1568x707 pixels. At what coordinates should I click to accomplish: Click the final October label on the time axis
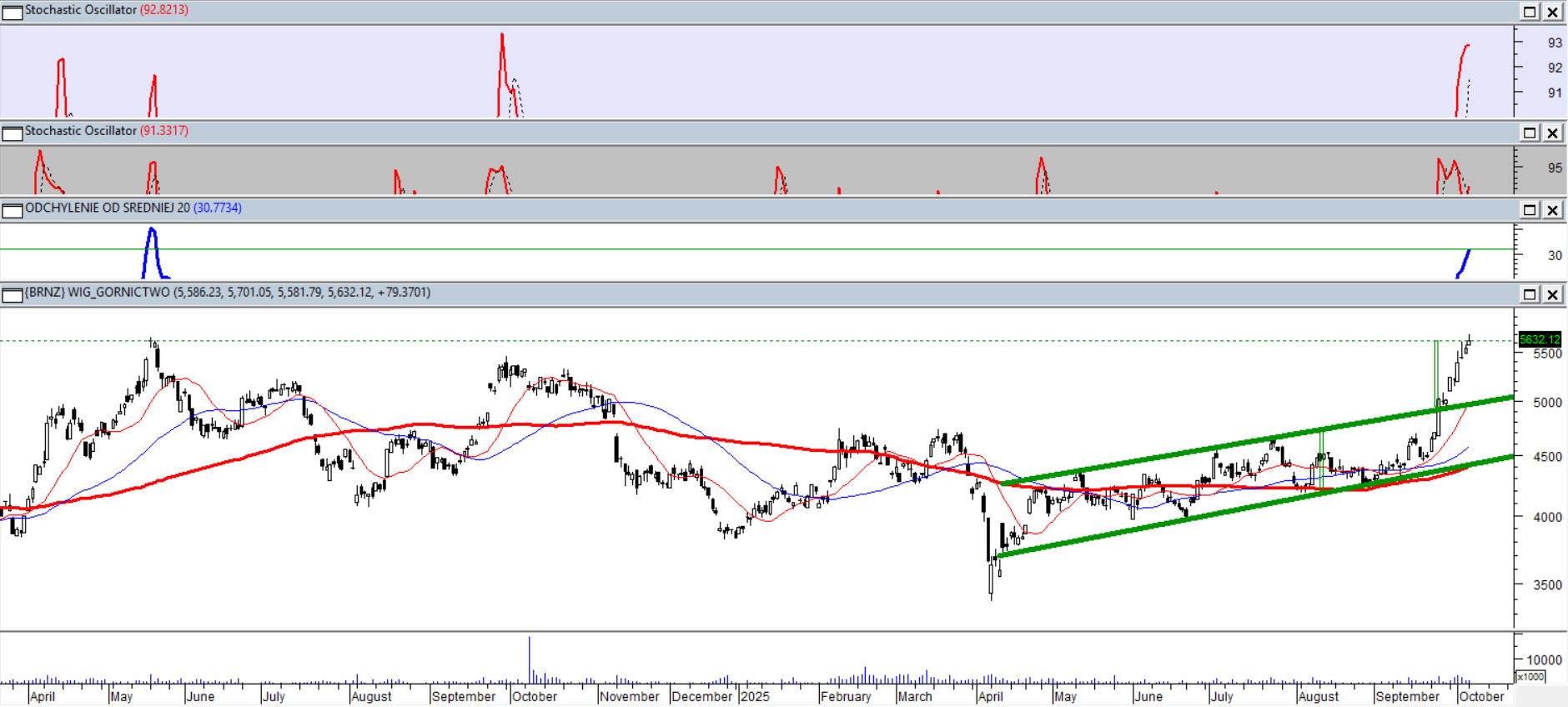[x=1481, y=696]
